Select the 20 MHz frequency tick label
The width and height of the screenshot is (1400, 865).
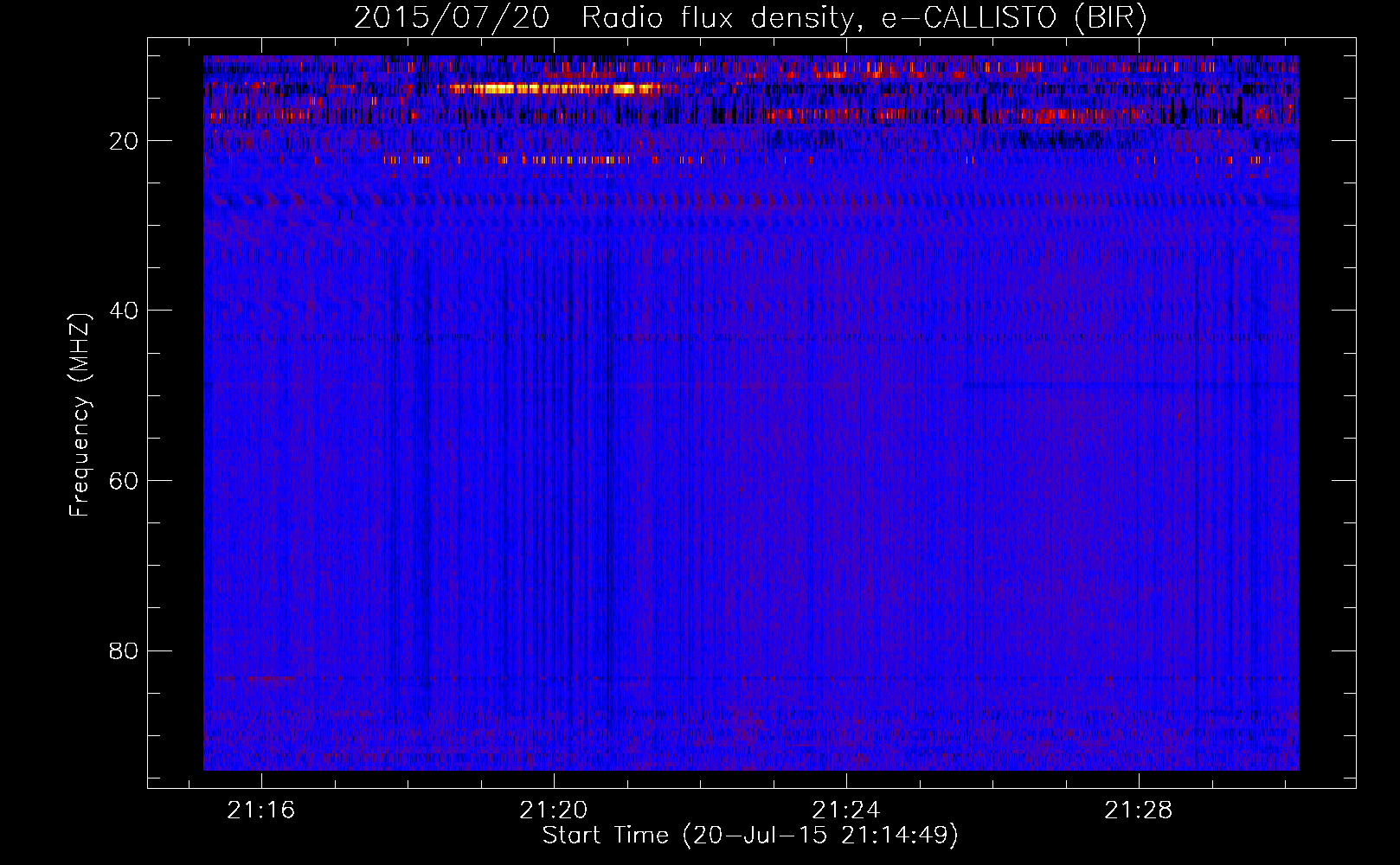coord(124,141)
